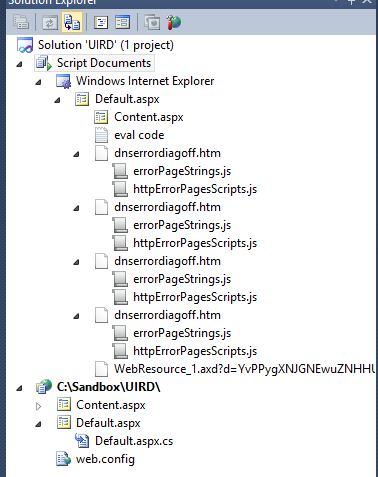Select Windows Internet Explorer label

(x=145, y=81)
